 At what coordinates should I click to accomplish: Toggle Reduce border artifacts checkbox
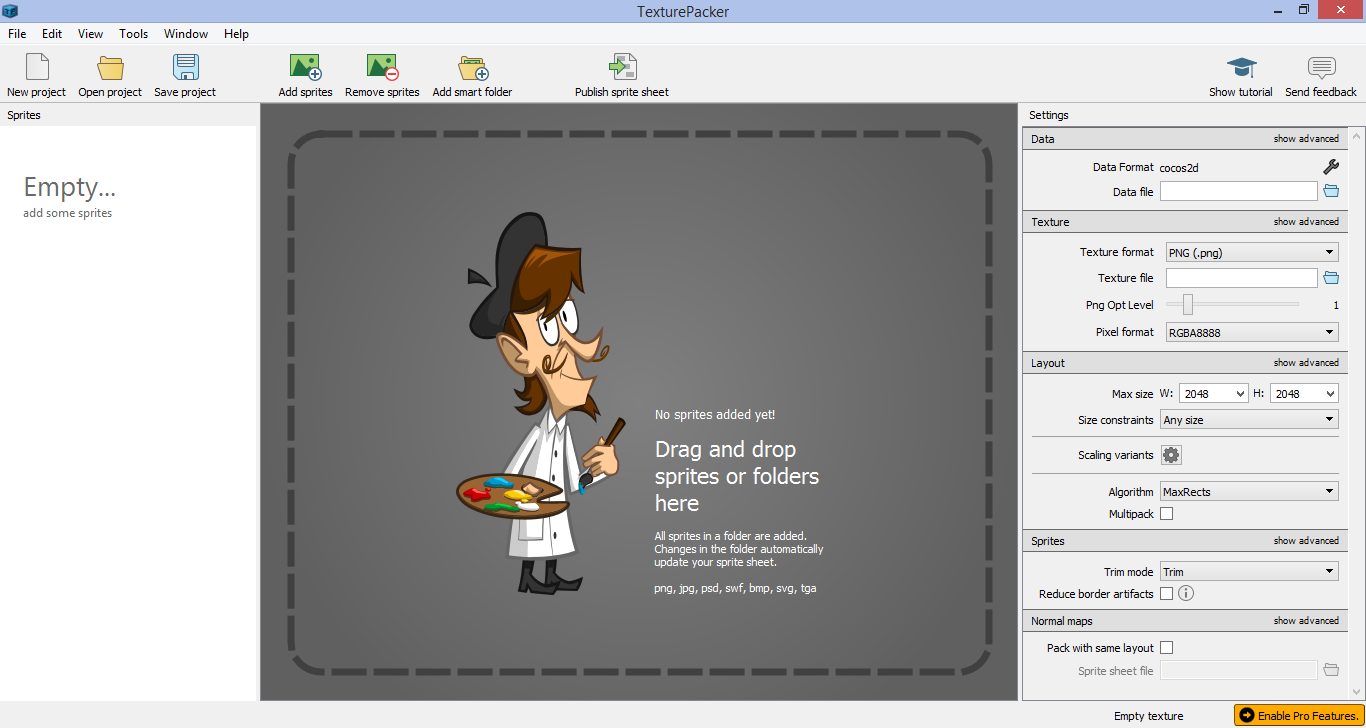point(1166,594)
